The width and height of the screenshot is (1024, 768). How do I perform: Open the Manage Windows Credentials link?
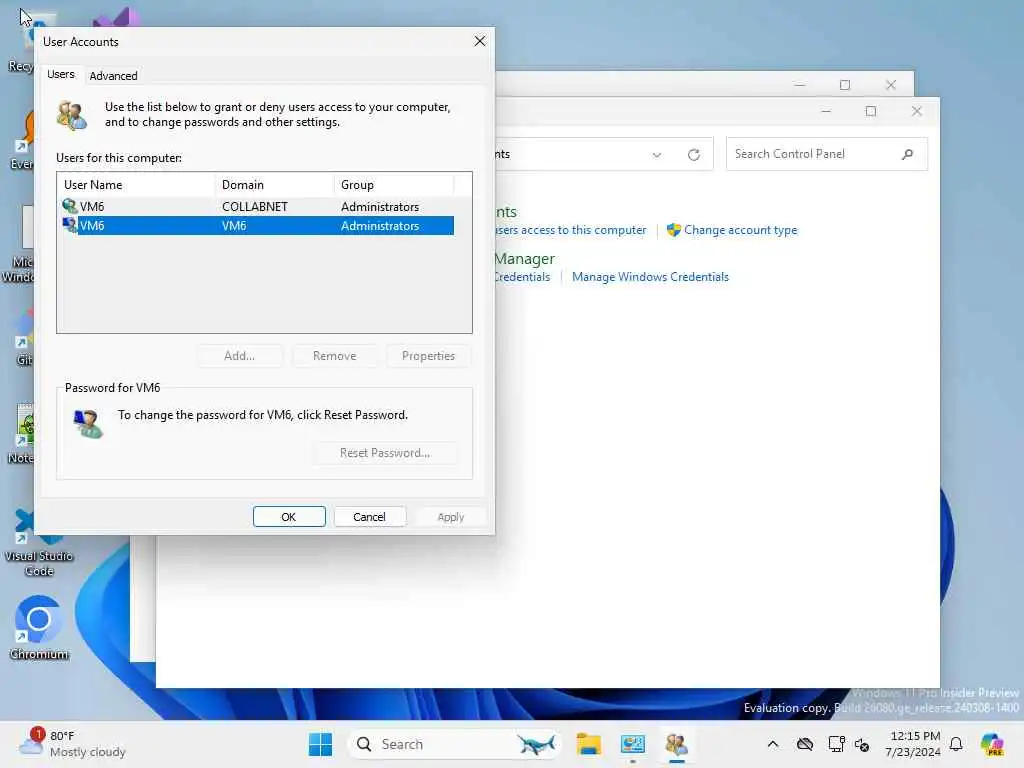tap(650, 277)
